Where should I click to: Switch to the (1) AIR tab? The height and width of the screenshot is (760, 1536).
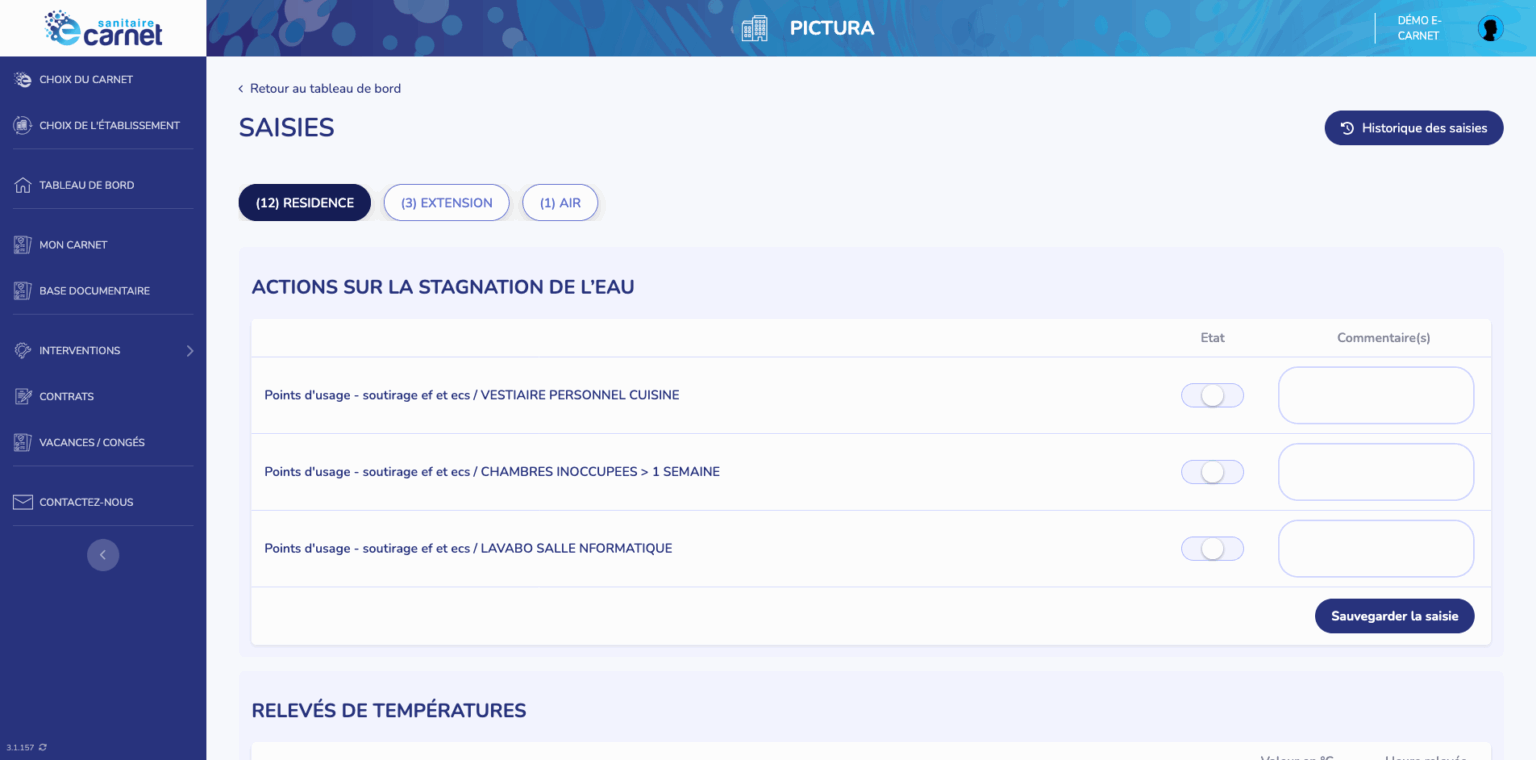point(560,203)
